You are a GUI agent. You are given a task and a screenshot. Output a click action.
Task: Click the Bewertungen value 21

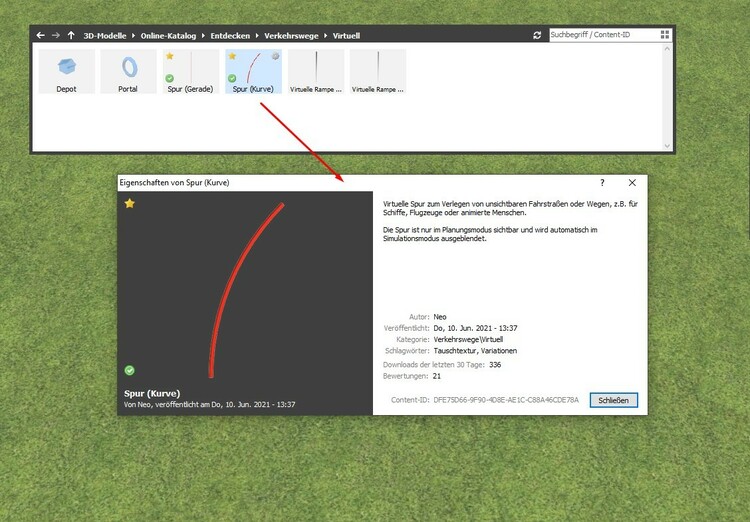point(437,376)
